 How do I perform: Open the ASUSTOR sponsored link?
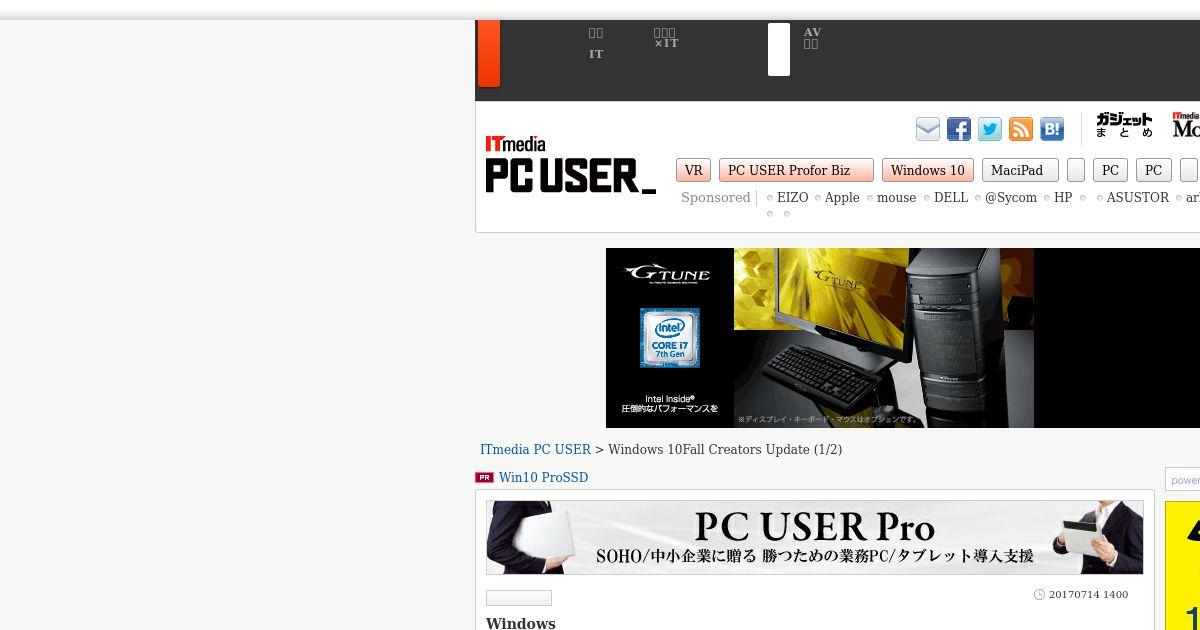click(1138, 198)
